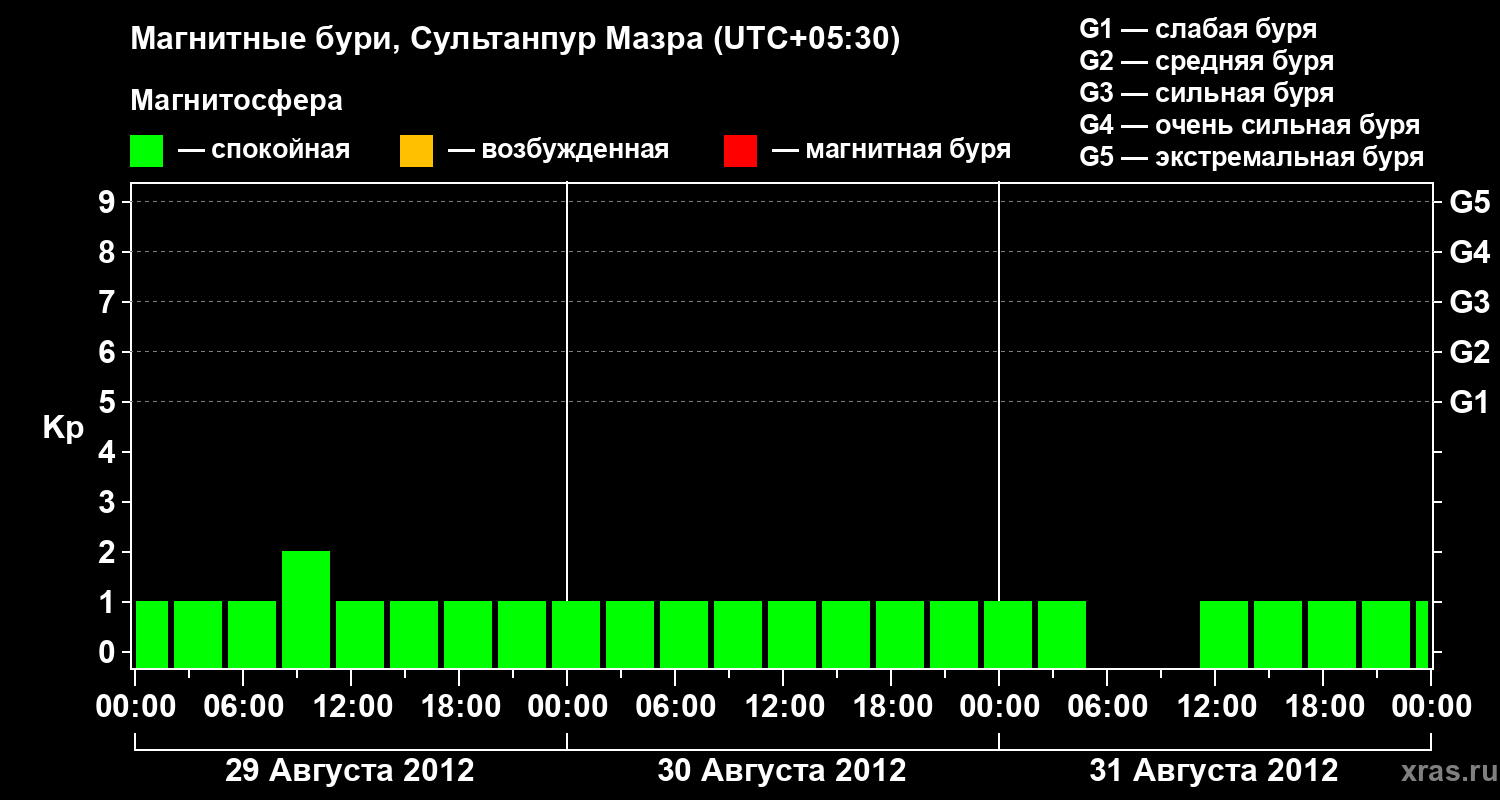This screenshot has width=1500, height=800.
Task: Click the '— магнитная буря' legend label
Action: [x=892, y=150]
